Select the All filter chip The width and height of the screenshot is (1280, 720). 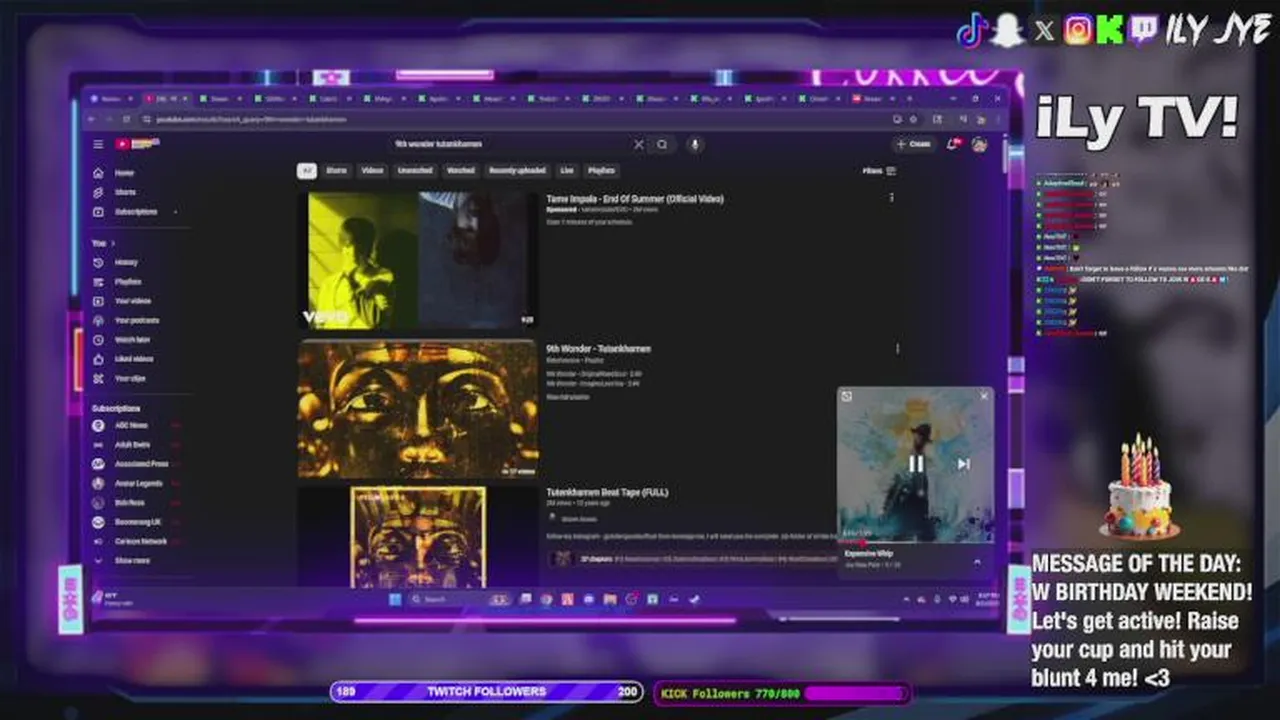(307, 171)
